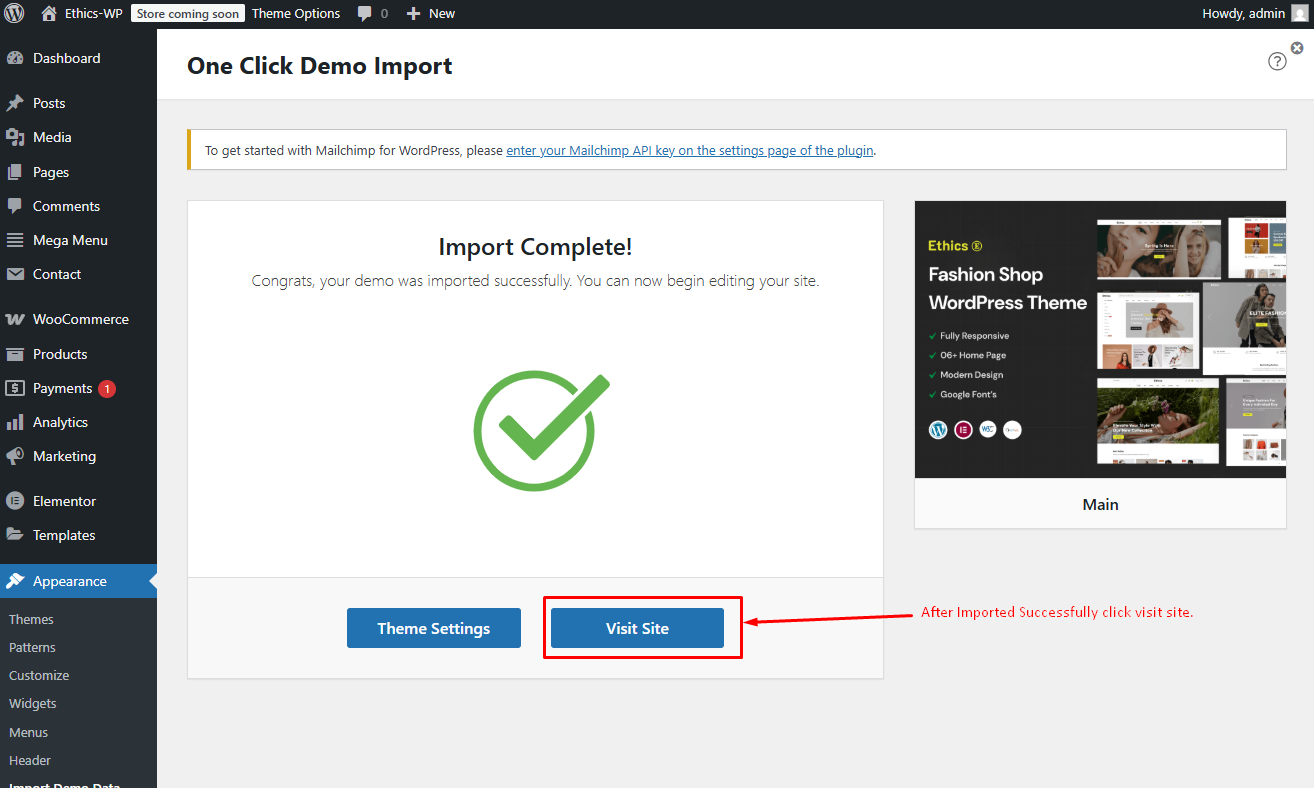Image resolution: width=1314 pixels, height=788 pixels.
Task: Open Header submenu item
Action: tap(30, 760)
